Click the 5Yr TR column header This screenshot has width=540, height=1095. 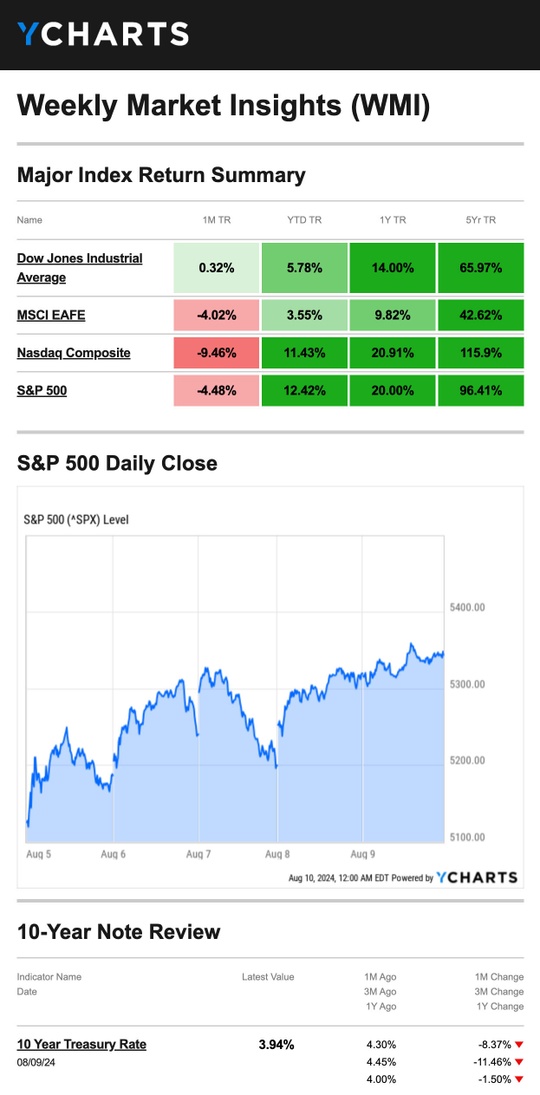[481, 220]
